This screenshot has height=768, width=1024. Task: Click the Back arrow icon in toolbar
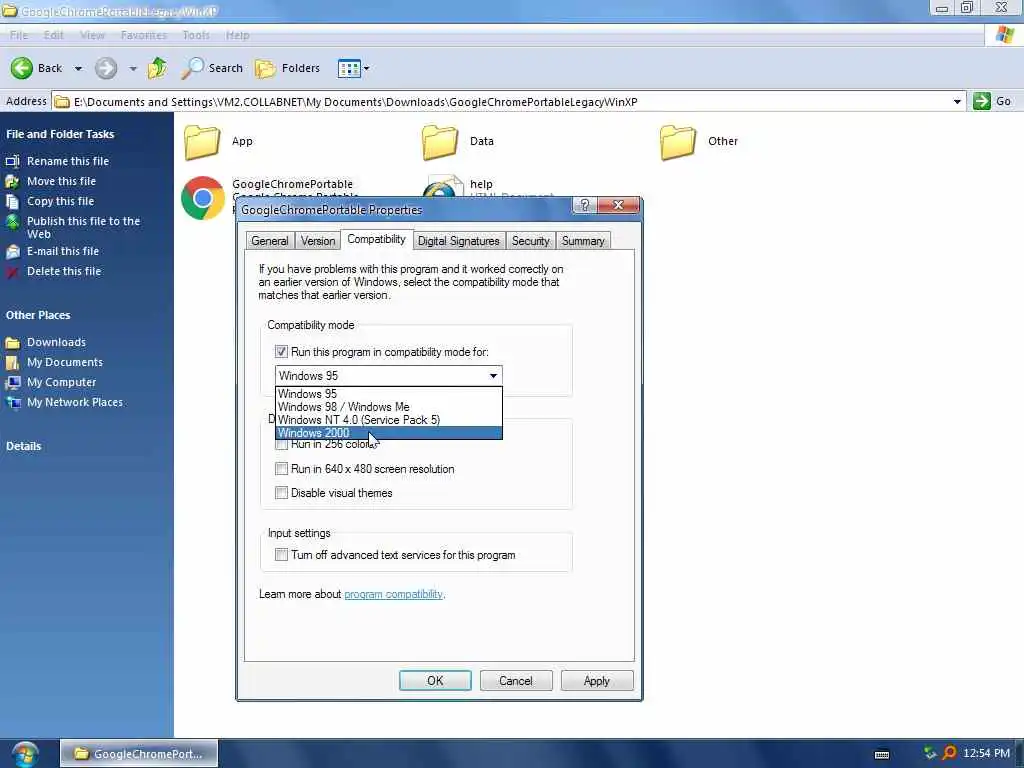tap(22, 68)
